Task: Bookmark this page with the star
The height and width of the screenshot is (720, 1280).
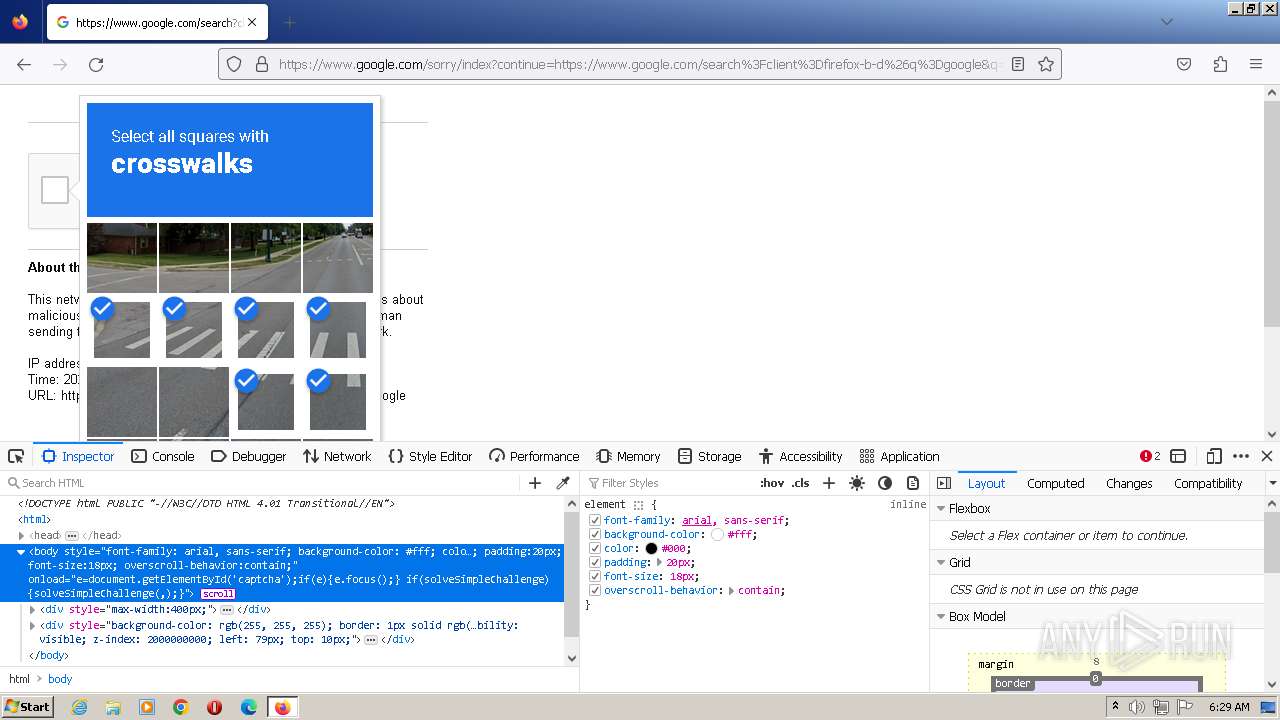Action: point(1046,64)
